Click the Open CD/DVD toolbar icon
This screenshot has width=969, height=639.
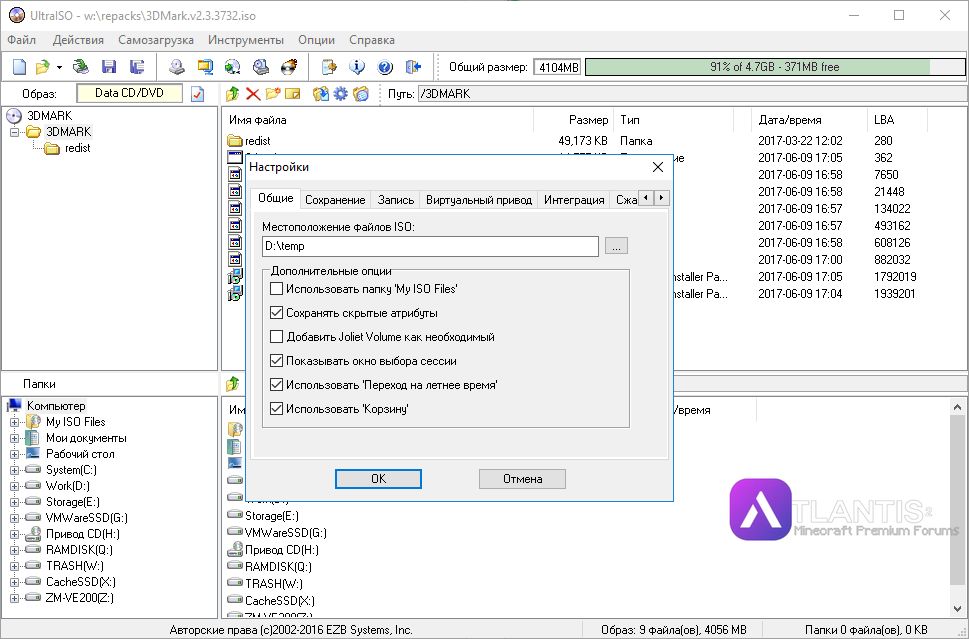tap(81, 67)
